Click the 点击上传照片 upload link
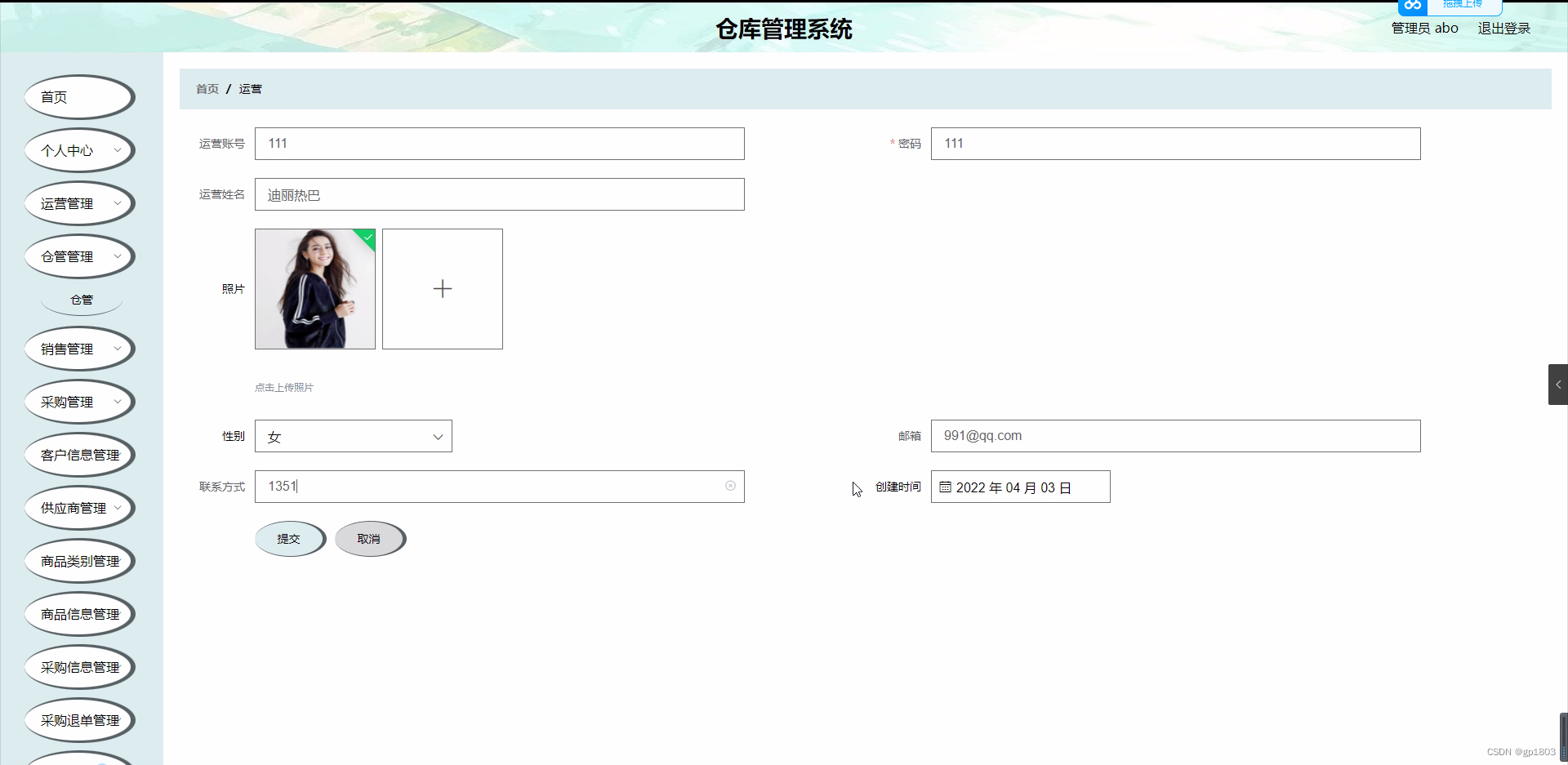 [283, 387]
